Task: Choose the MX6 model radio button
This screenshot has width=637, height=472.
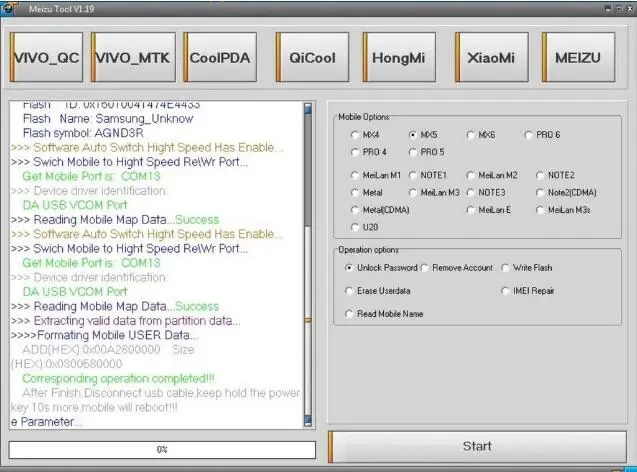Action: click(481, 134)
